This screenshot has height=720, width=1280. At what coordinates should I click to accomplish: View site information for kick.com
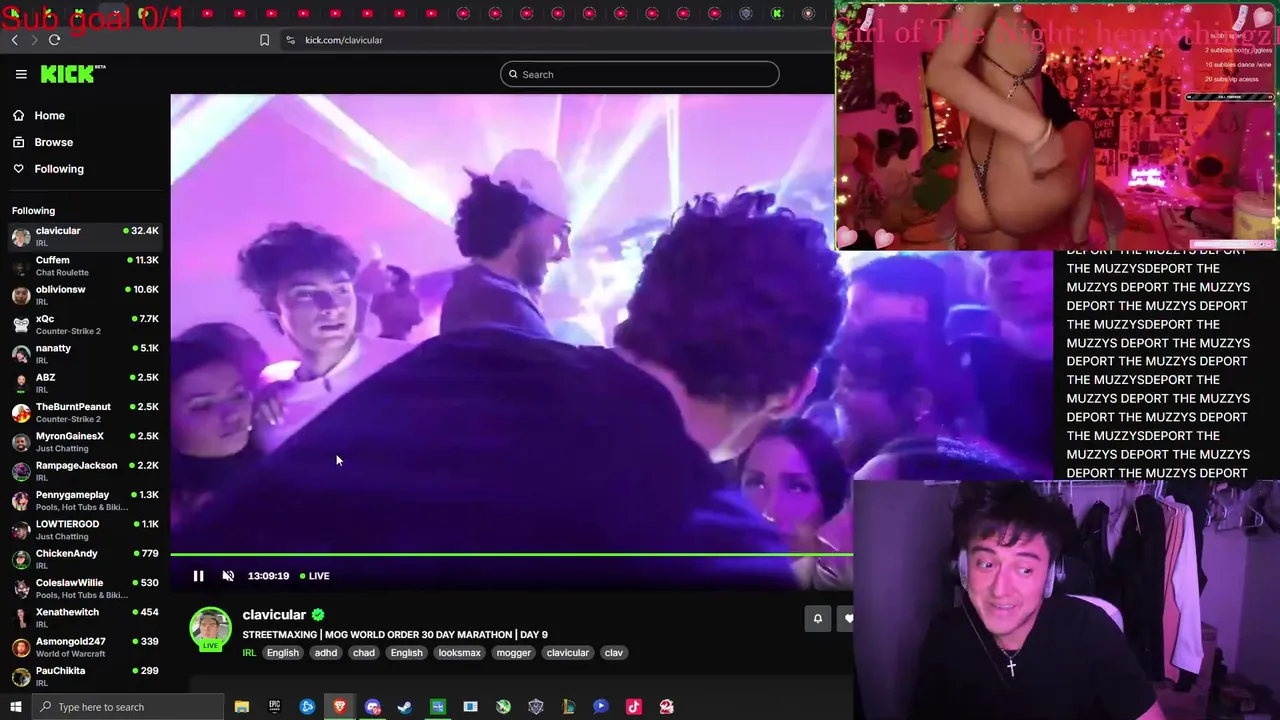coord(290,40)
